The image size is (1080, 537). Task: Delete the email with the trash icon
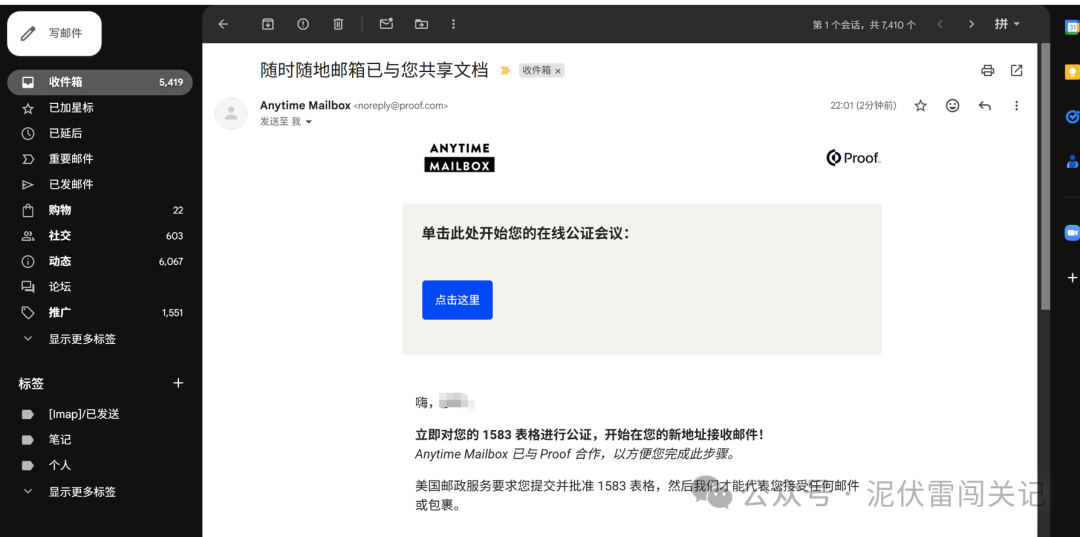[338, 24]
